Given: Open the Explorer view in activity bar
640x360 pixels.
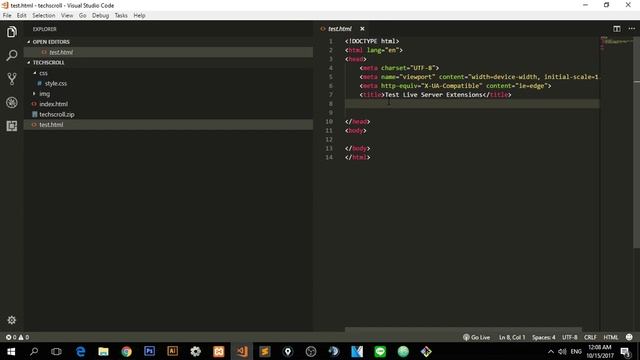Looking at the screenshot, I should click(11, 32).
